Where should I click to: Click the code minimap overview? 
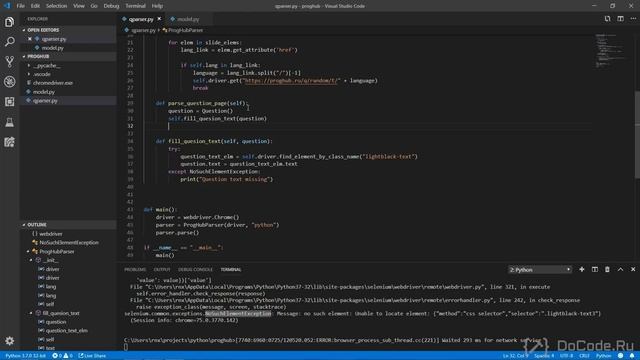(x=611, y=51)
